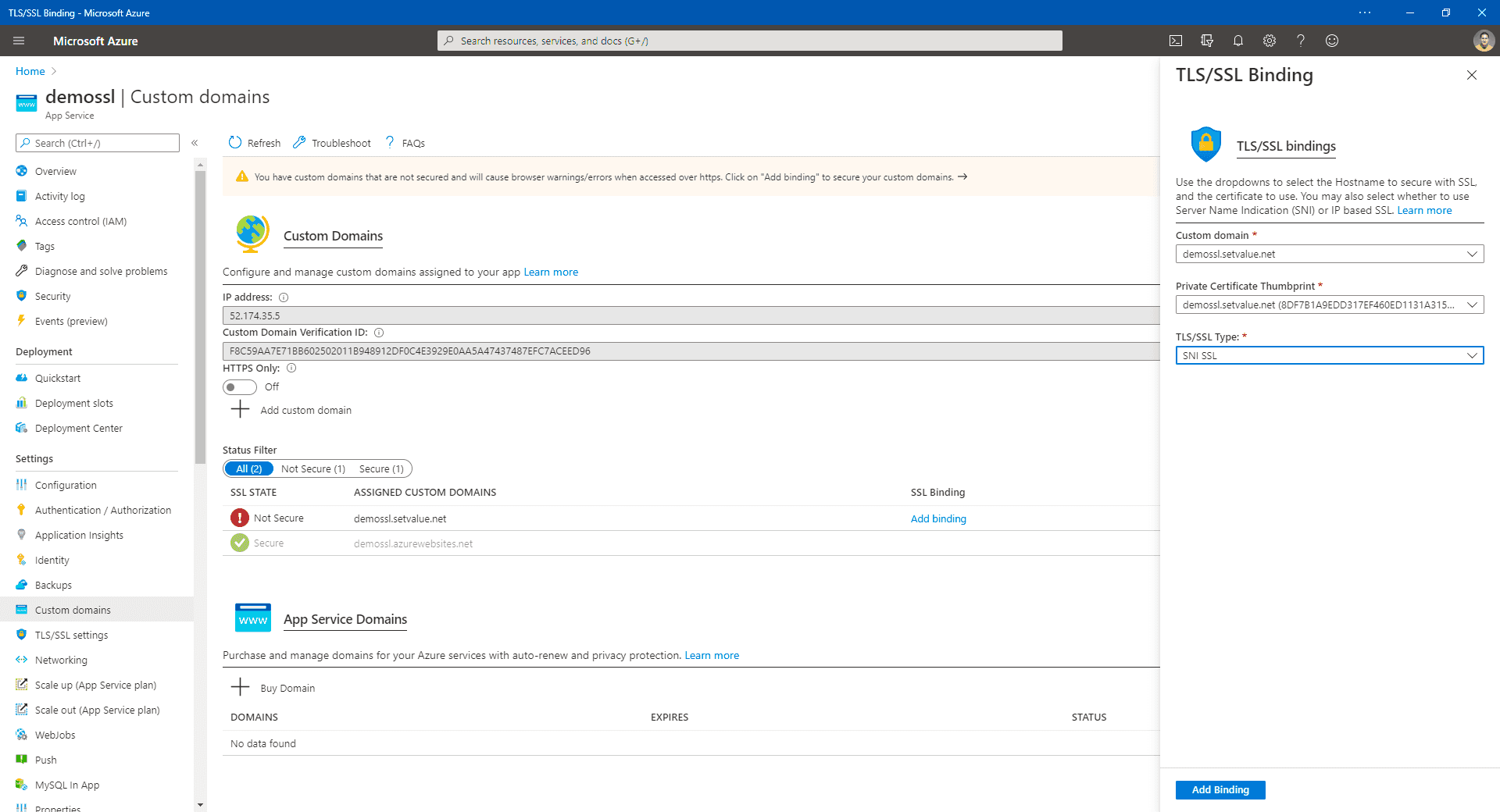
Task: Open the hamburger portal menu
Action: point(19,41)
